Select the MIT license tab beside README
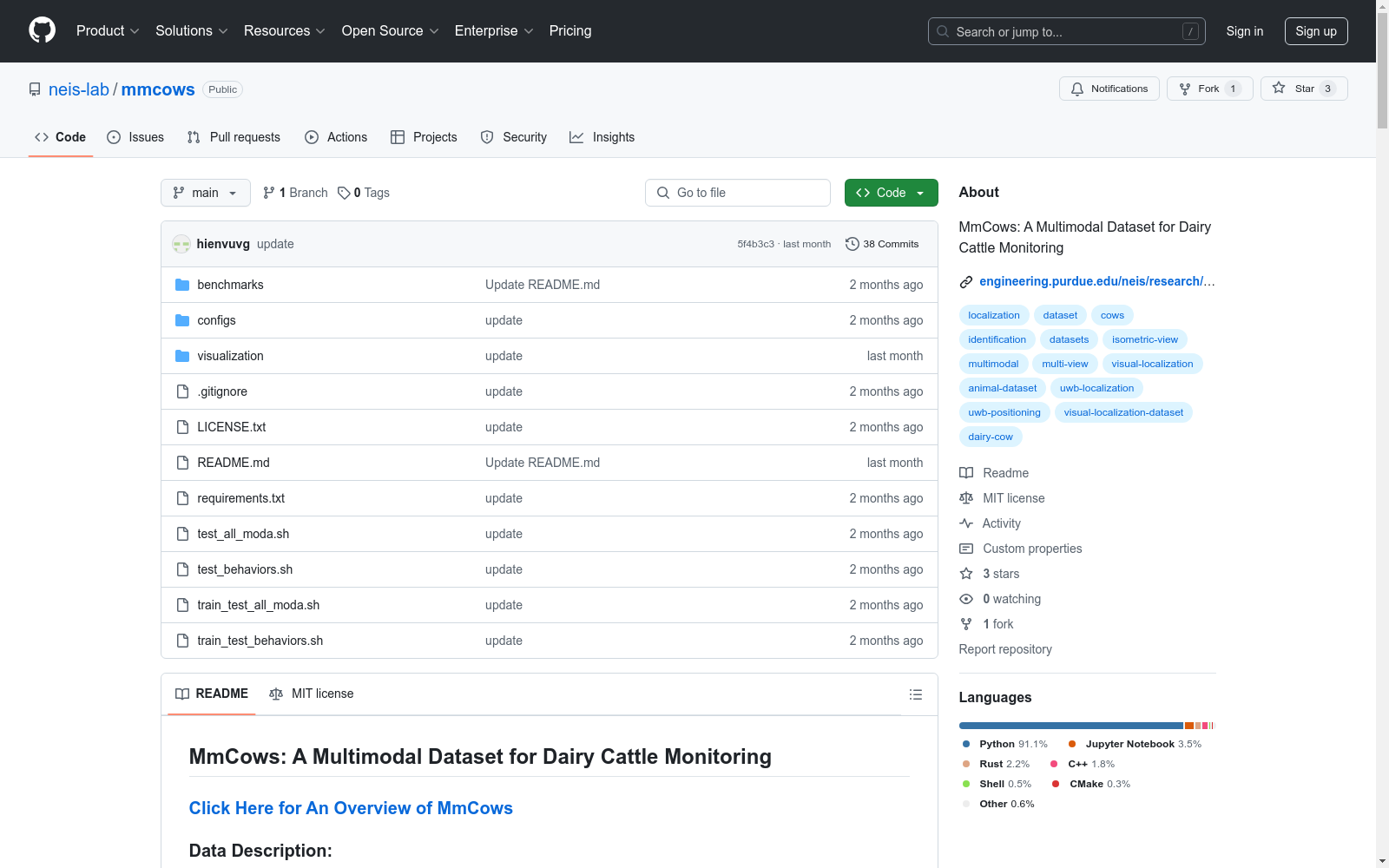Viewport: 1389px width, 868px height. 312,694
